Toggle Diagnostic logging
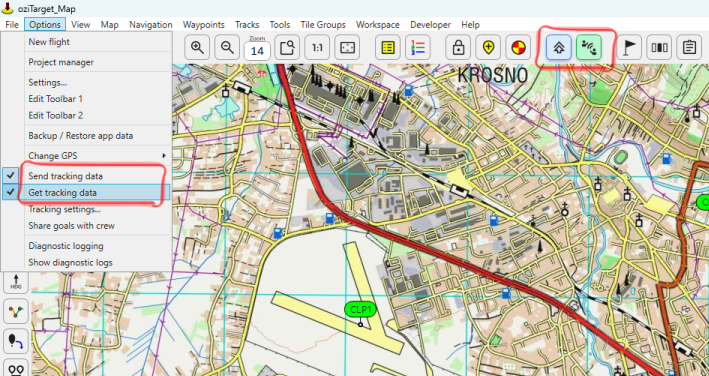709x376 pixels. point(86,246)
